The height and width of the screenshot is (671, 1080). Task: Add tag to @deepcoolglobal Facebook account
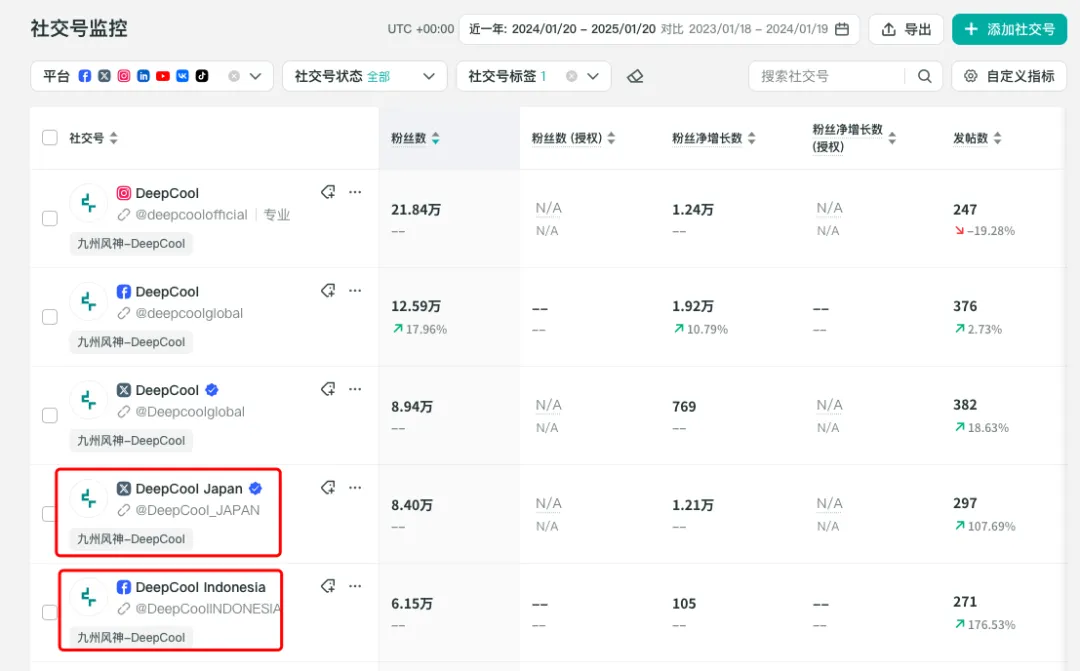[x=328, y=291]
